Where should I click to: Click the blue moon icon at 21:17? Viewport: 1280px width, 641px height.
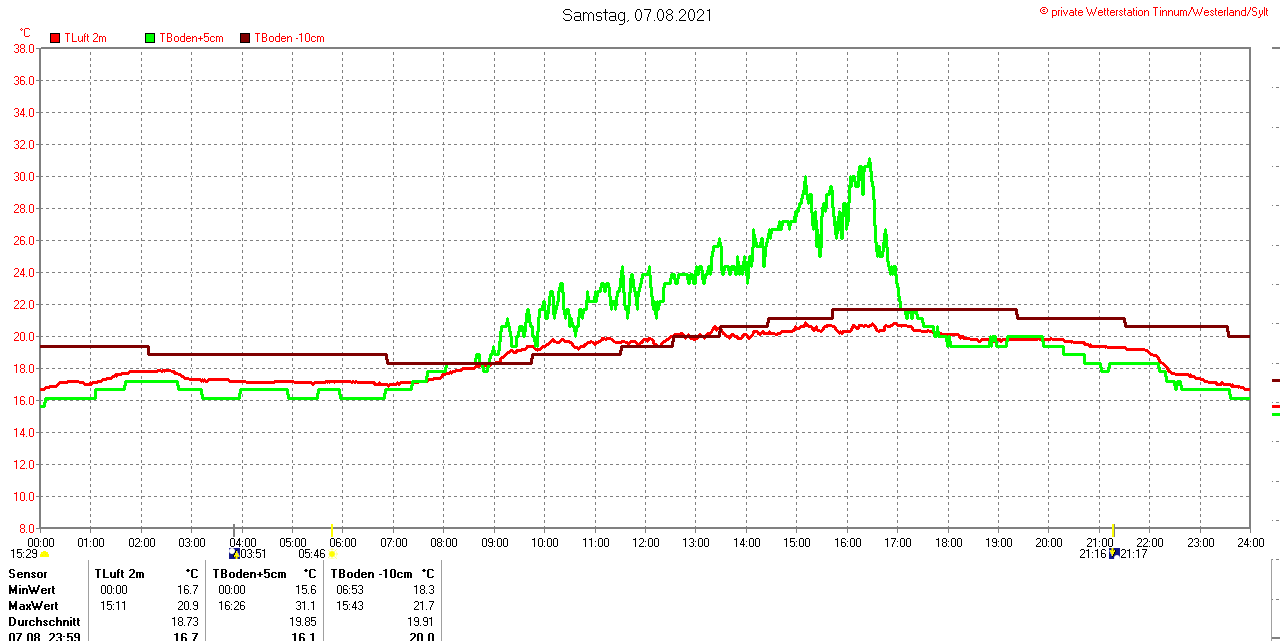(x=1114, y=553)
